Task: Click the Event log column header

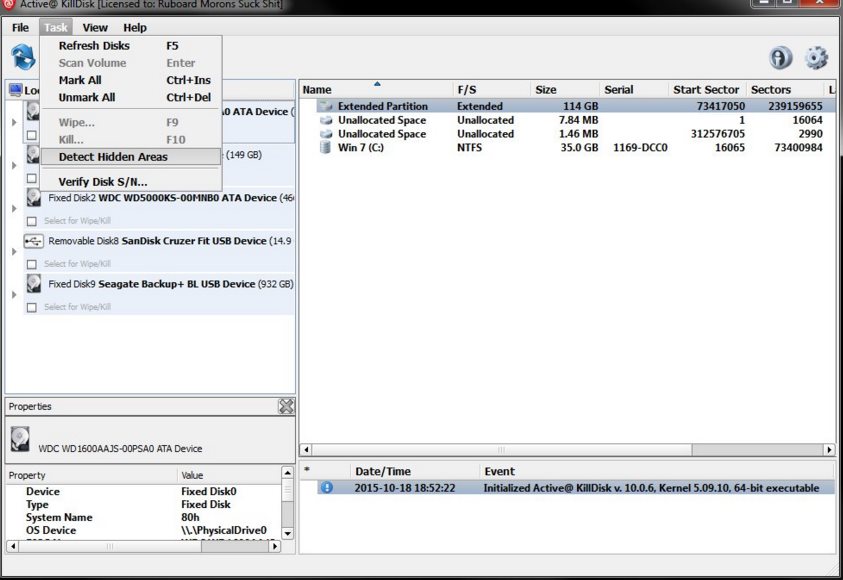Action: click(x=657, y=471)
